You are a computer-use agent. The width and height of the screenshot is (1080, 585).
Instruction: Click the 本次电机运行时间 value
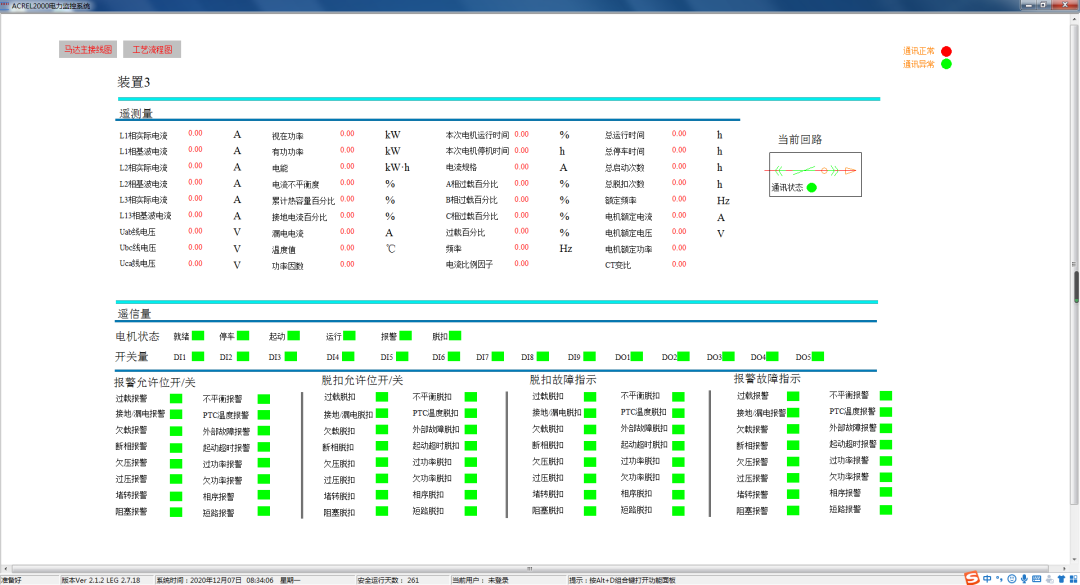point(521,134)
